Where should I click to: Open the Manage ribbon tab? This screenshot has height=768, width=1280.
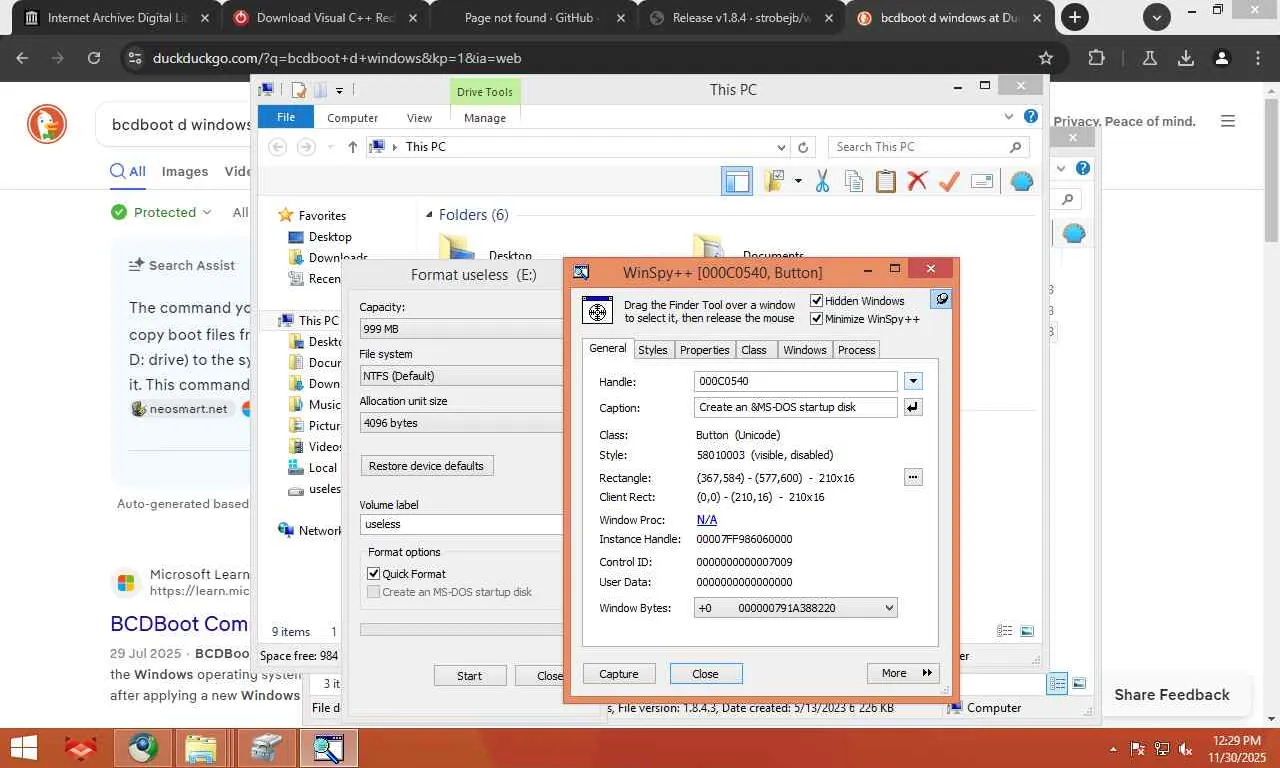(x=485, y=118)
